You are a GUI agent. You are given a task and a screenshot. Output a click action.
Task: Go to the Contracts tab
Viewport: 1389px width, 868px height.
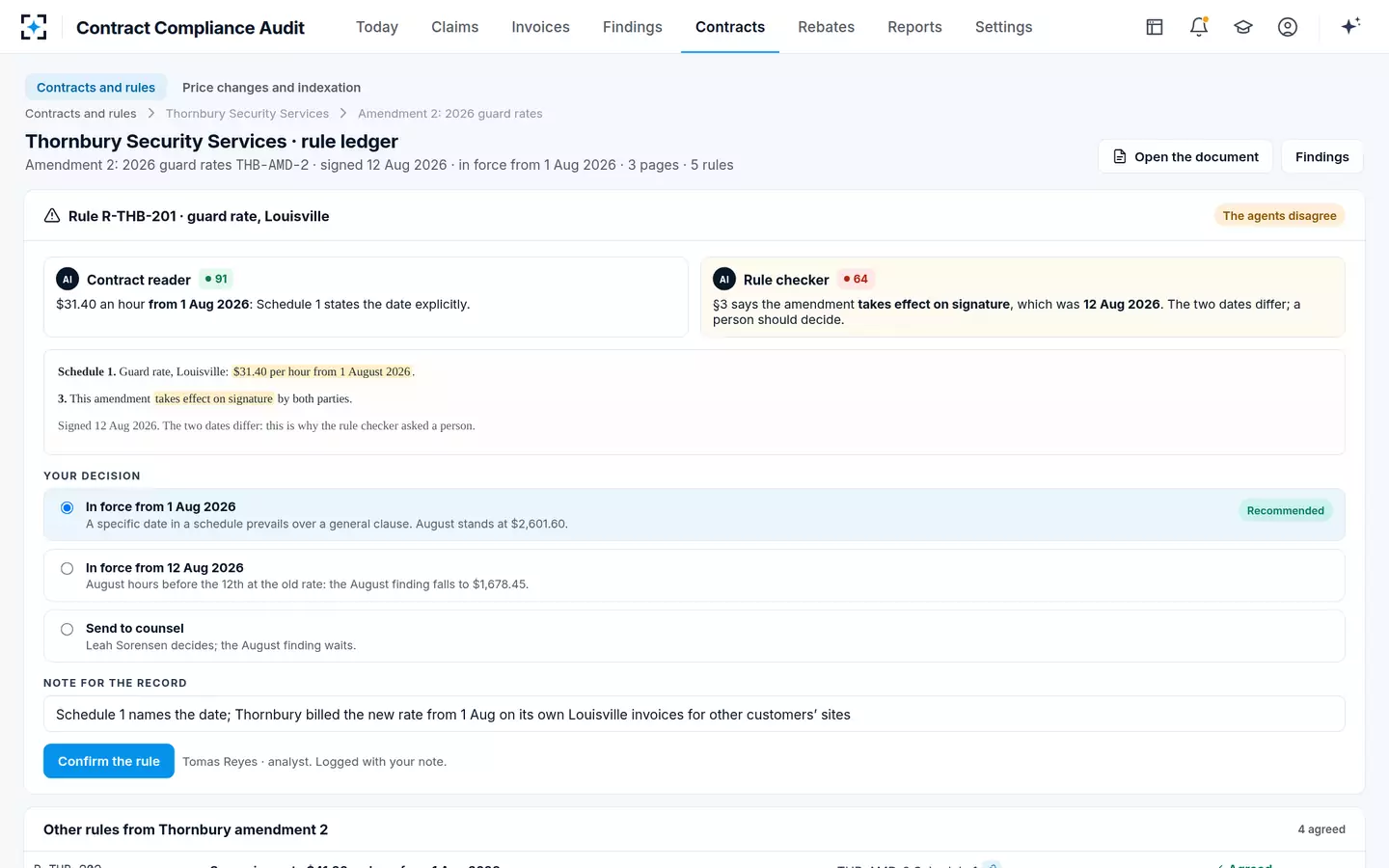pyautogui.click(x=730, y=27)
